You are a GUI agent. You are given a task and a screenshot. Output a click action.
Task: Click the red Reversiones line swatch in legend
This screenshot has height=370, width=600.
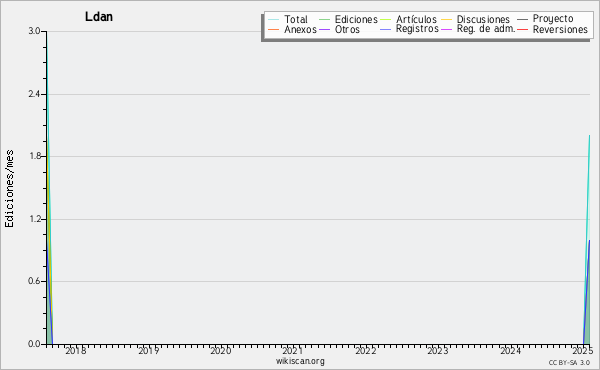point(522,29)
